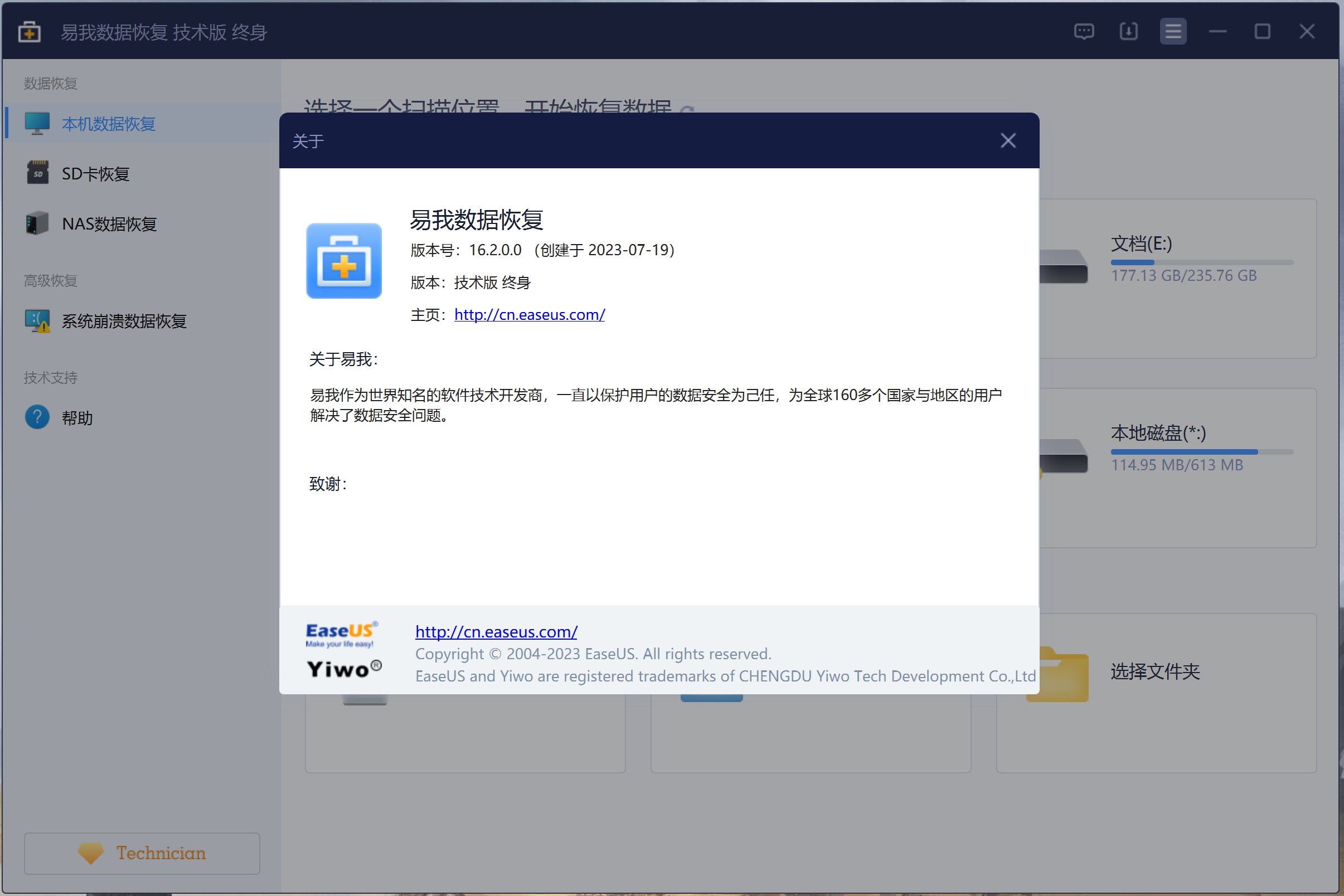The width and height of the screenshot is (1344, 896).
Task: Minimize the main window
Action: (x=1217, y=31)
